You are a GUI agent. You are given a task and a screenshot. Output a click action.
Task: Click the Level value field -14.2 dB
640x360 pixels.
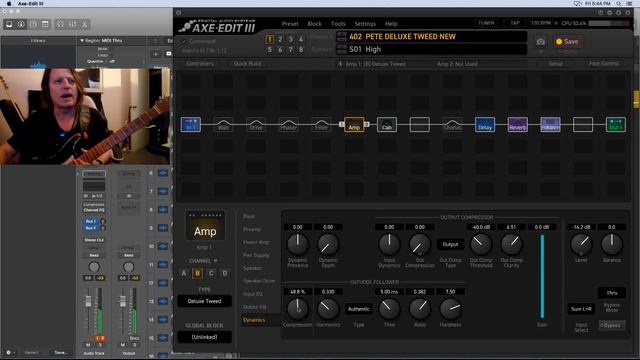click(581, 227)
